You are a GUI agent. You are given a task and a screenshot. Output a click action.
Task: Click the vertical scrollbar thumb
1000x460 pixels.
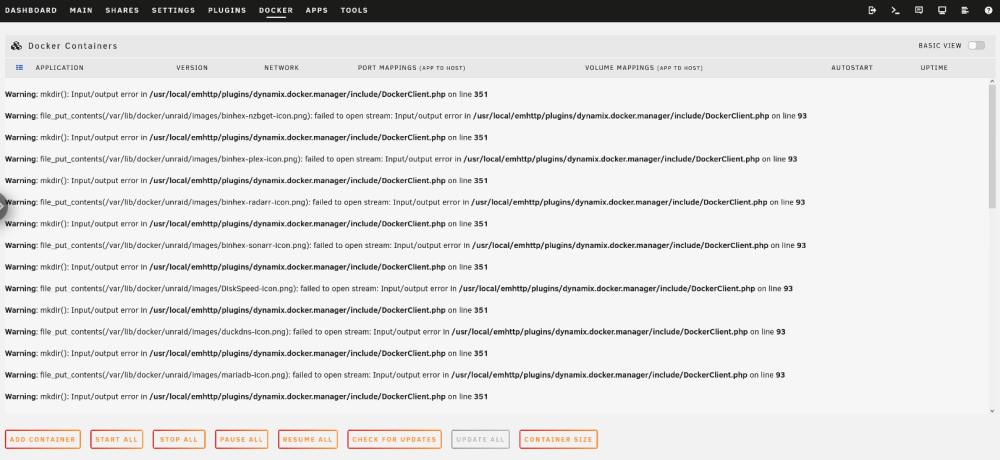click(992, 147)
